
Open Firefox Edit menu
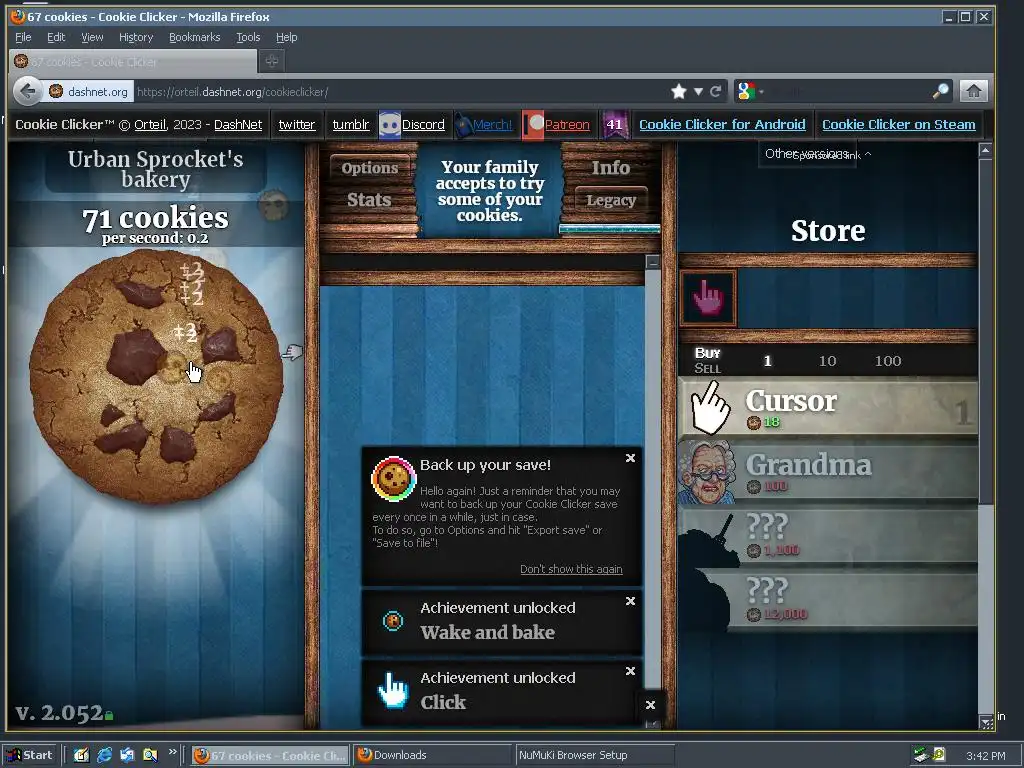click(x=56, y=37)
